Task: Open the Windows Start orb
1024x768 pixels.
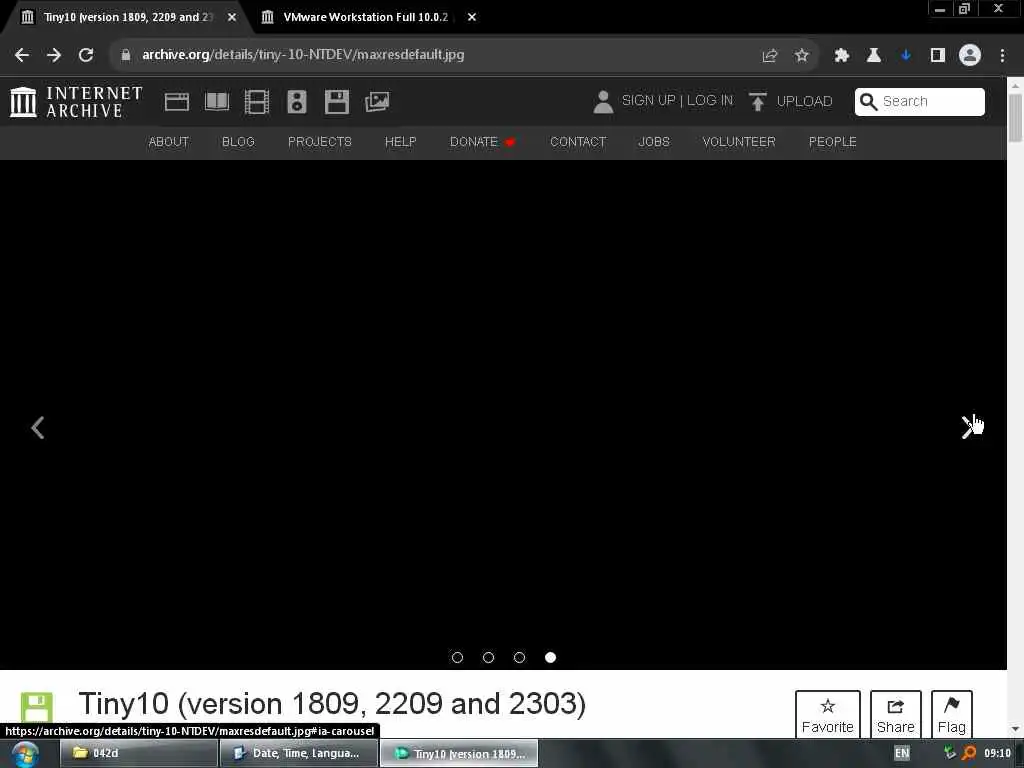Action: (x=25, y=754)
